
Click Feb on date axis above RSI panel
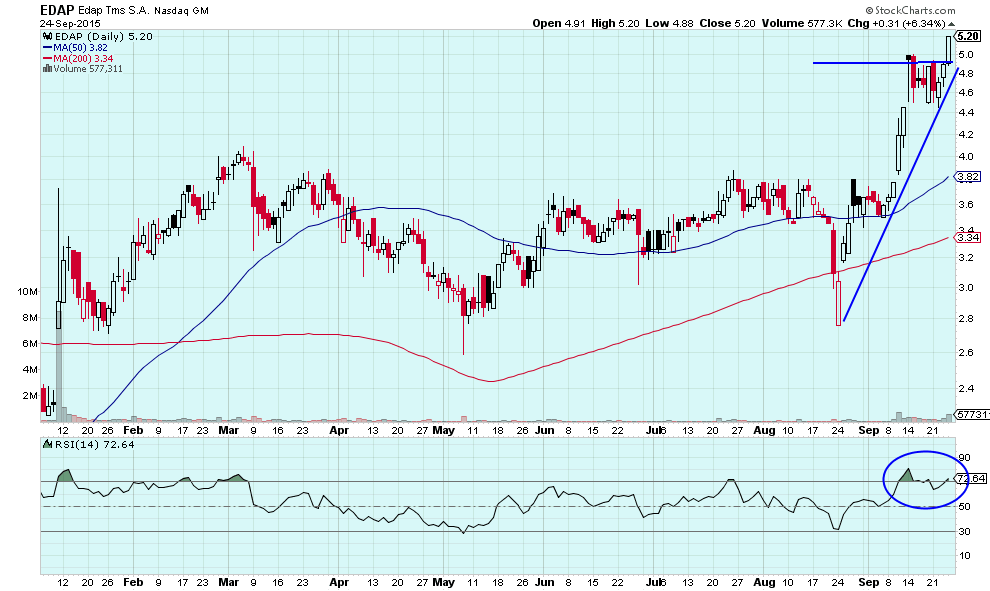click(x=133, y=431)
